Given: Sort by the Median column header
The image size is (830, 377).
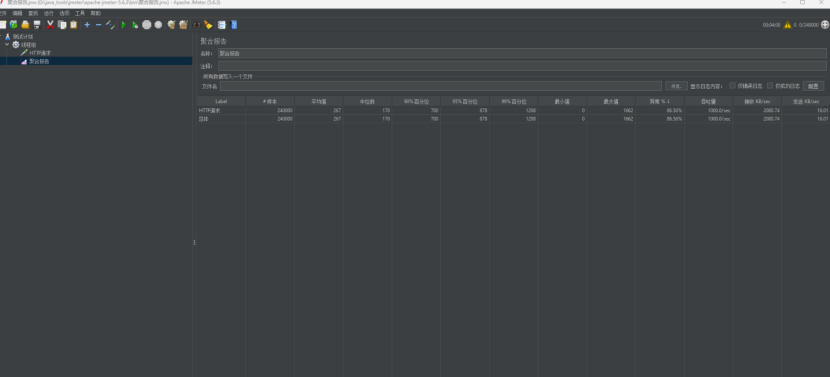Looking at the screenshot, I should (x=367, y=101).
